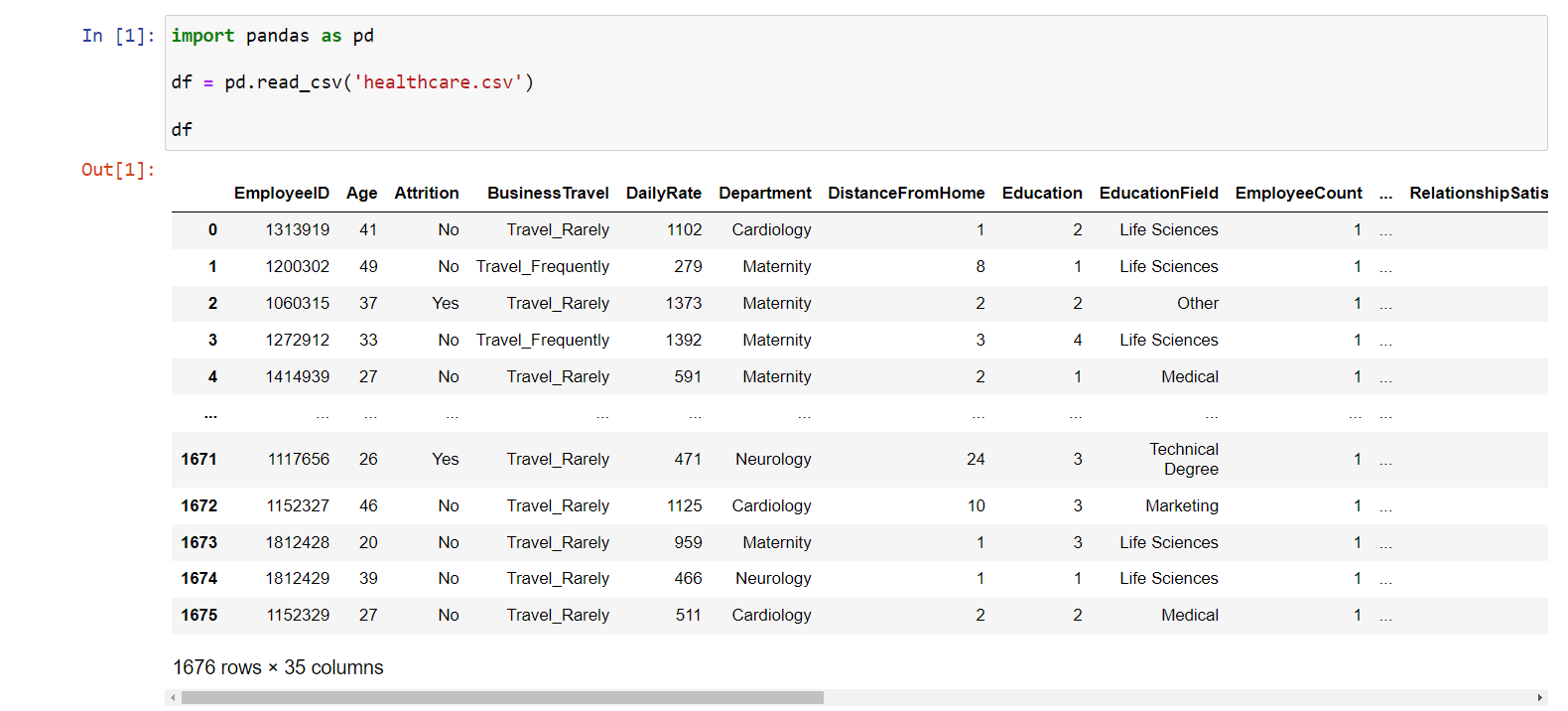Click the truncated RelationshipSatis column header
1568x711 pixels.
point(1478,193)
